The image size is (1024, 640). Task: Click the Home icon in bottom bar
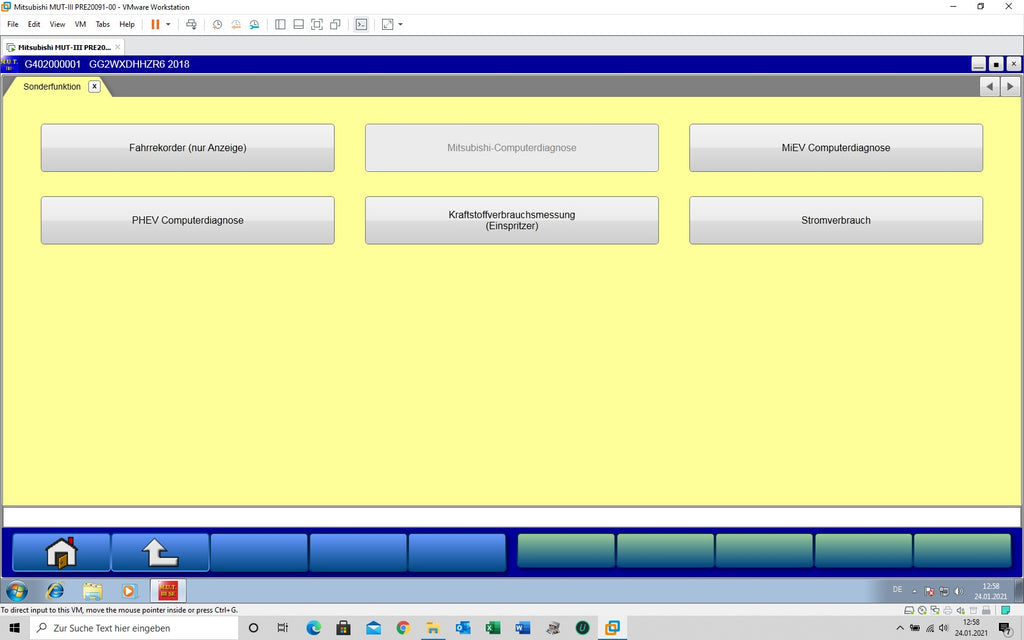pyautogui.click(x=60, y=552)
